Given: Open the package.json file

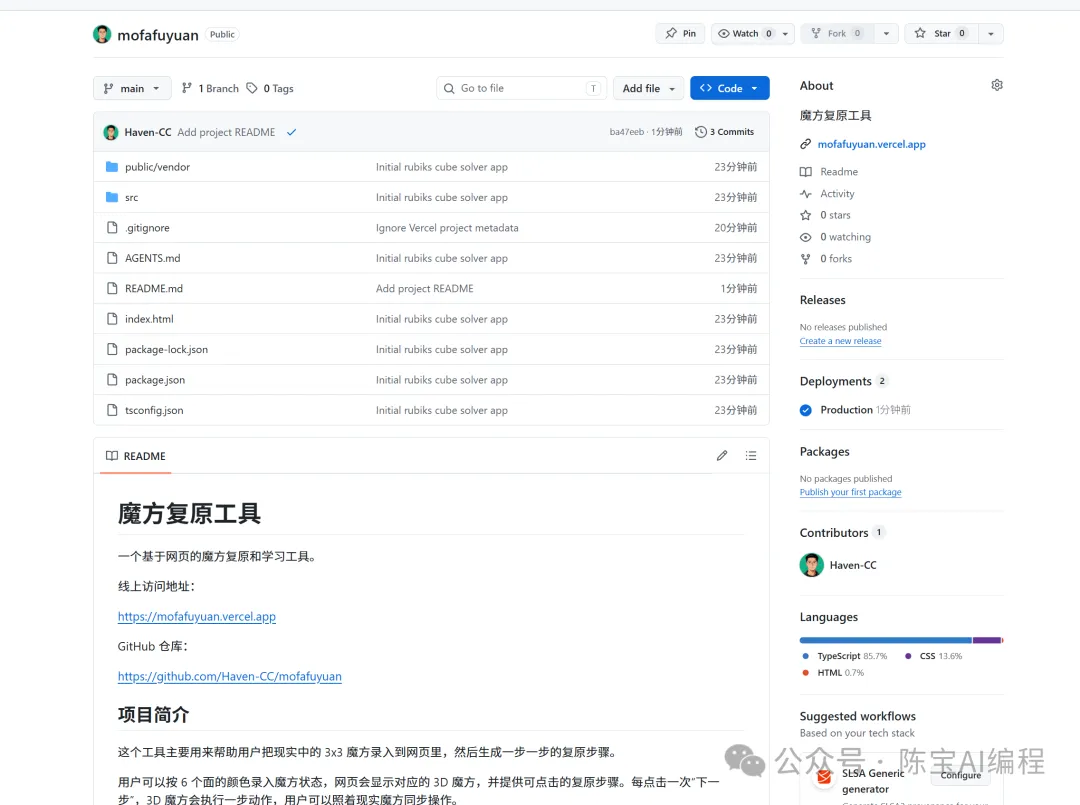Looking at the screenshot, I should [155, 379].
